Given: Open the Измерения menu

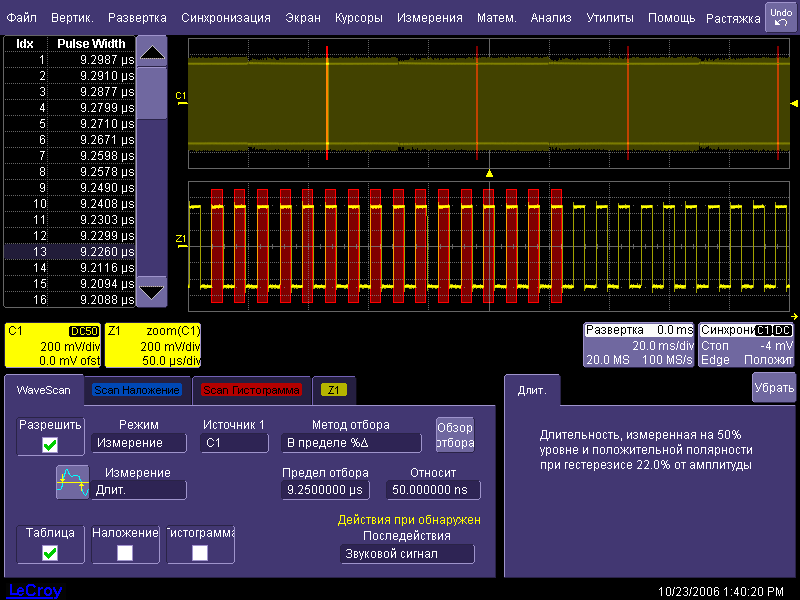Looking at the screenshot, I should [x=428, y=18].
